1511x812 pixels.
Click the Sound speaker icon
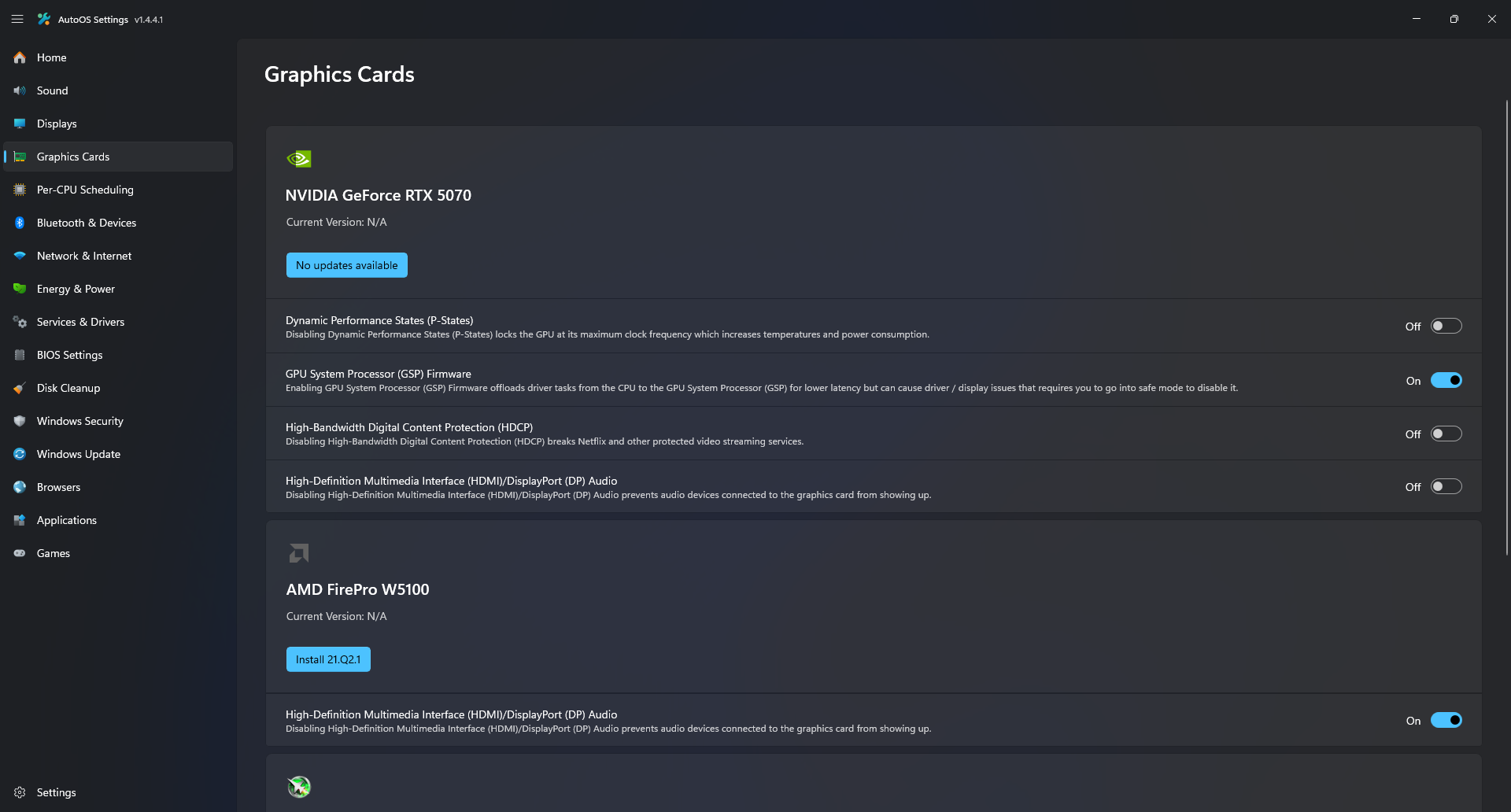(x=20, y=90)
